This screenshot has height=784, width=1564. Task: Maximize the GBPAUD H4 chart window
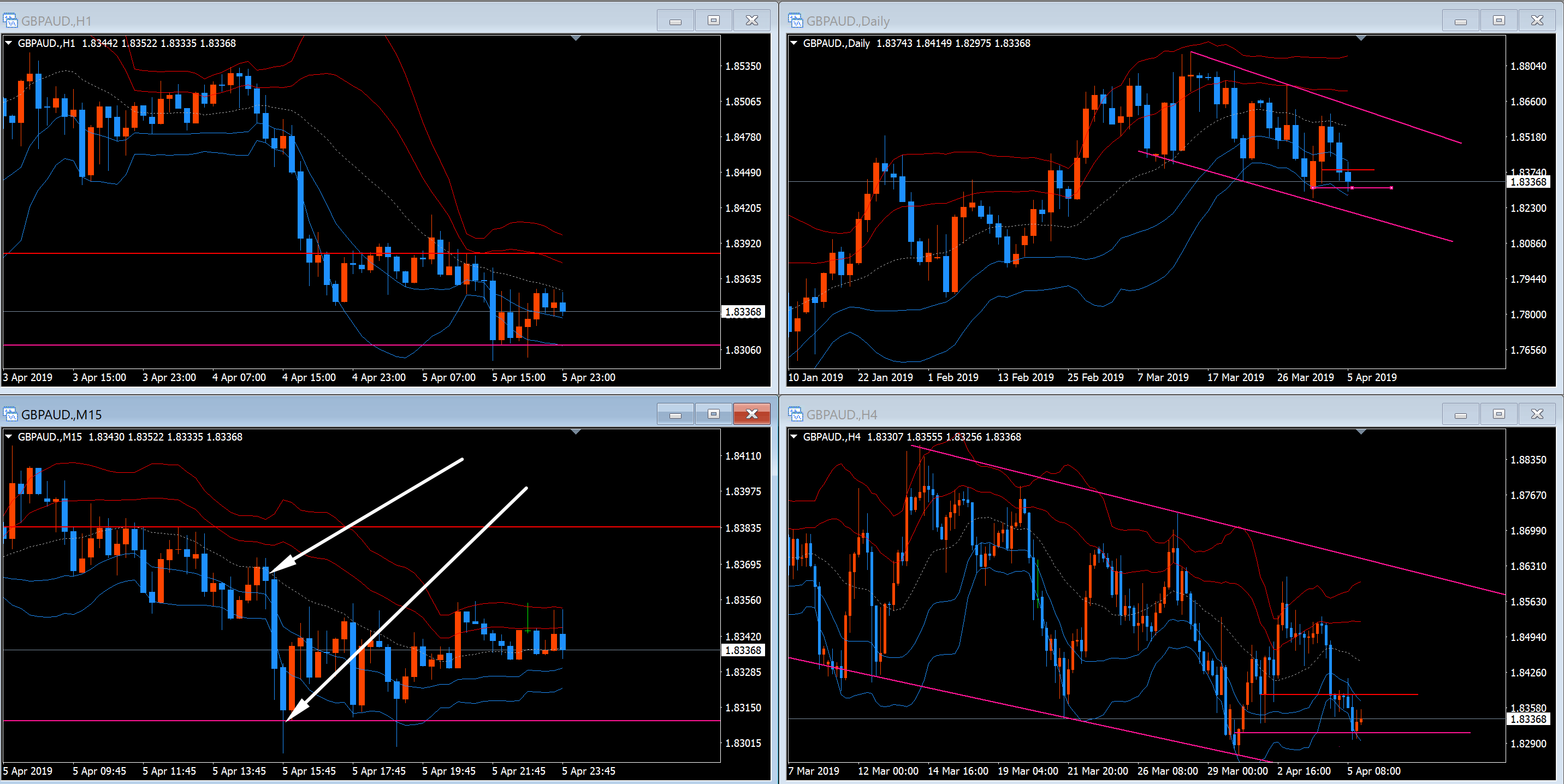[x=1498, y=414]
